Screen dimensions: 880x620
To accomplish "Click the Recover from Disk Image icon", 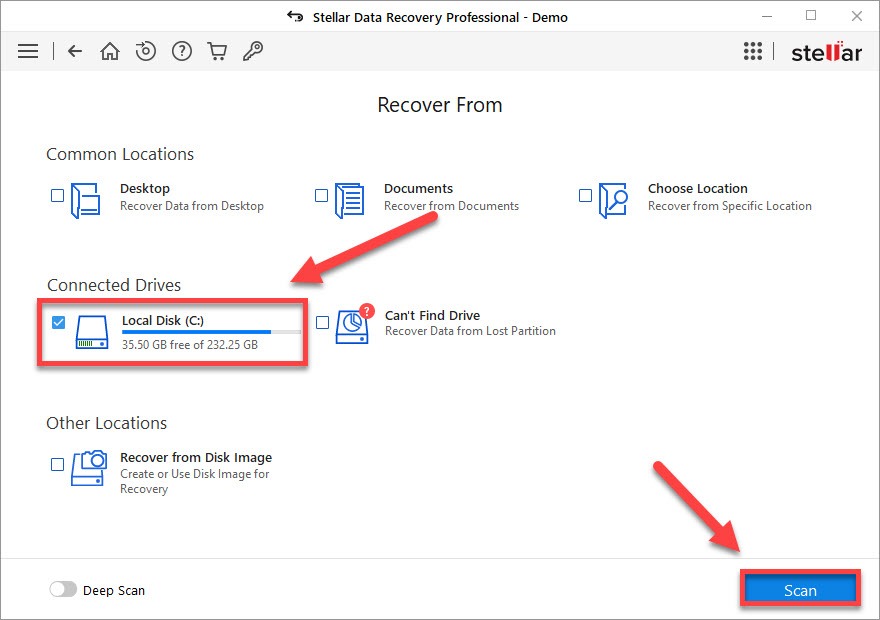I will (x=89, y=467).
